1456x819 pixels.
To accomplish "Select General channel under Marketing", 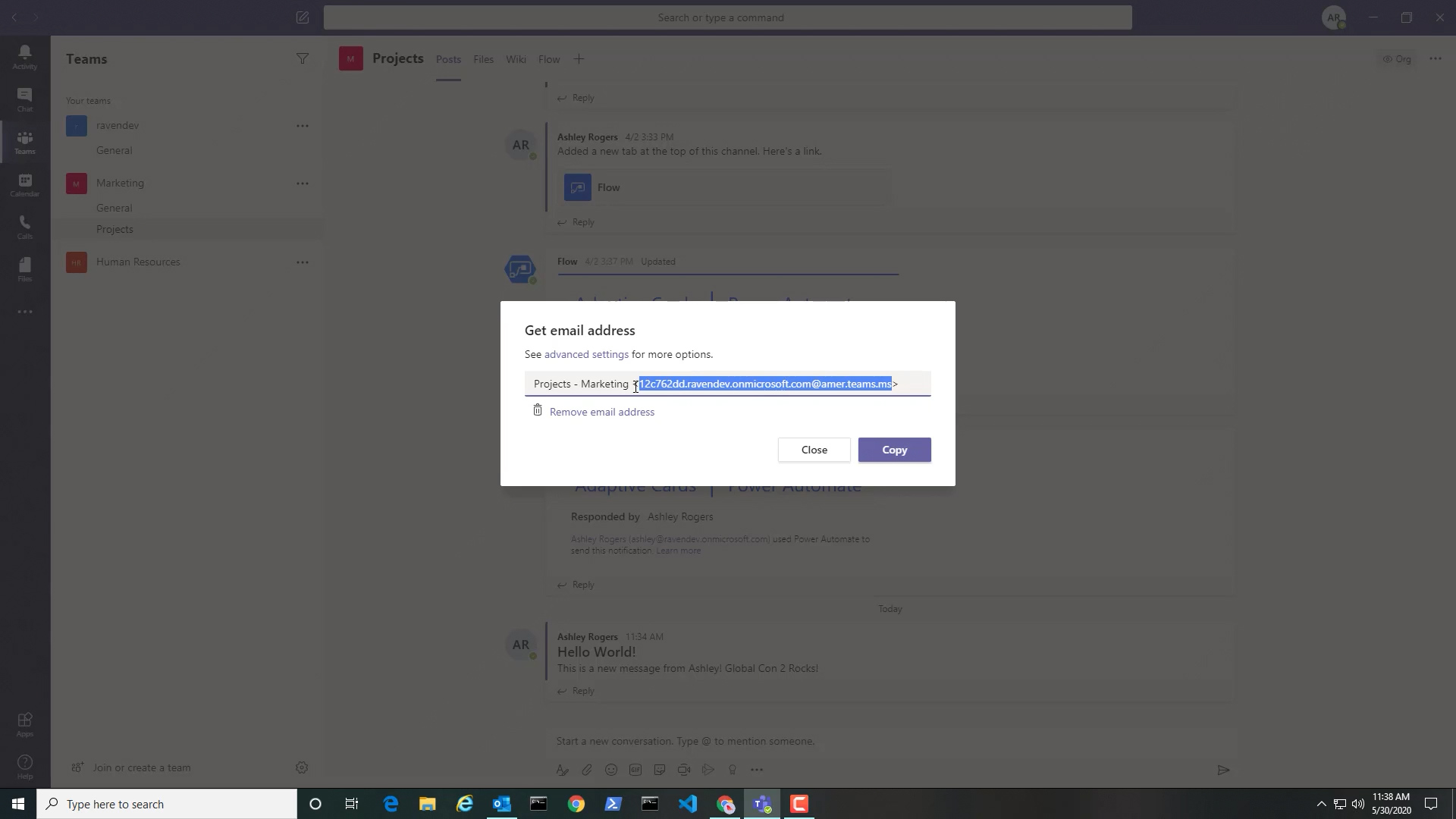I will [x=115, y=208].
